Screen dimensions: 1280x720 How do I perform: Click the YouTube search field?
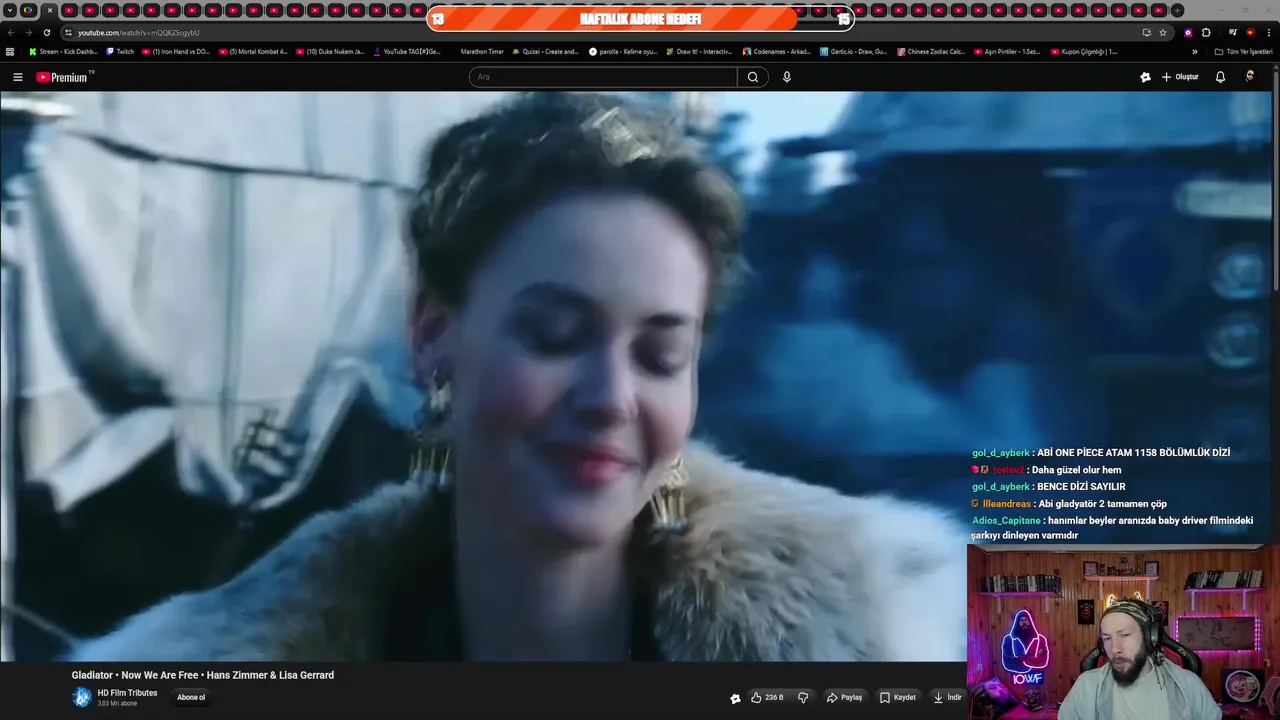(603, 77)
